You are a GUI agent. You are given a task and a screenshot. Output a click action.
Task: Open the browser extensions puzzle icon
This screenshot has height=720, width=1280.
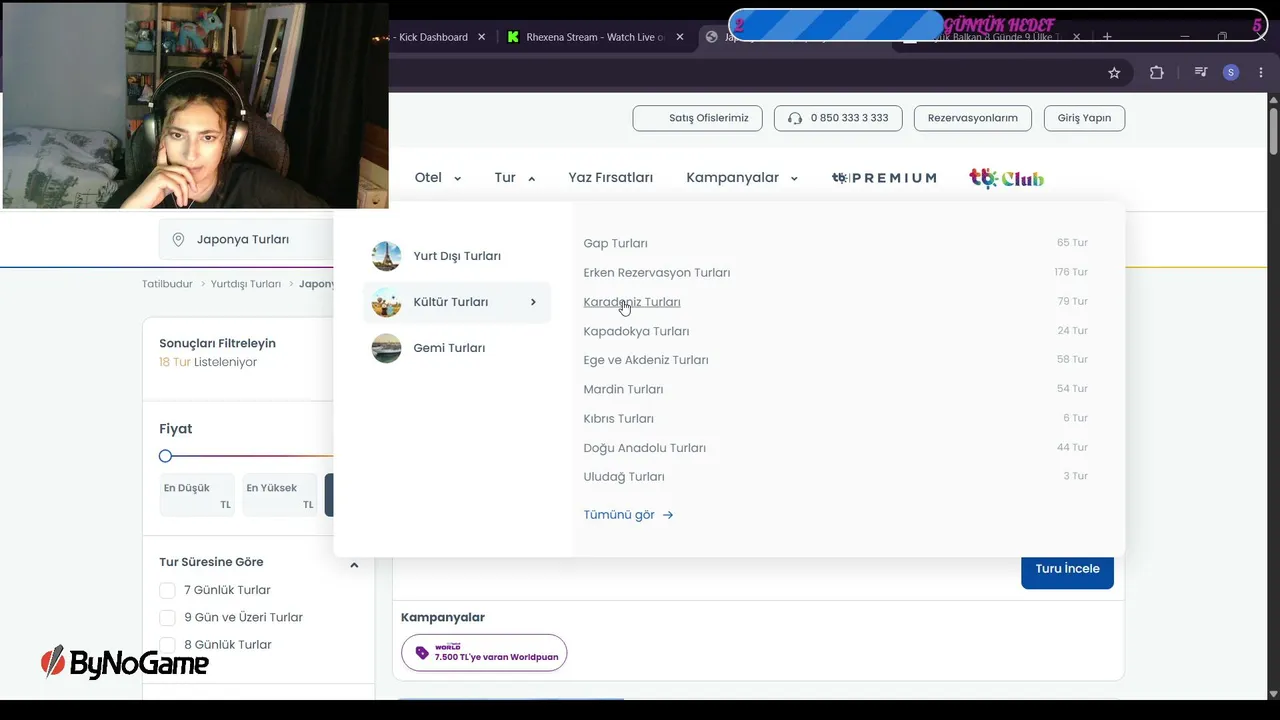click(x=1157, y=73)
